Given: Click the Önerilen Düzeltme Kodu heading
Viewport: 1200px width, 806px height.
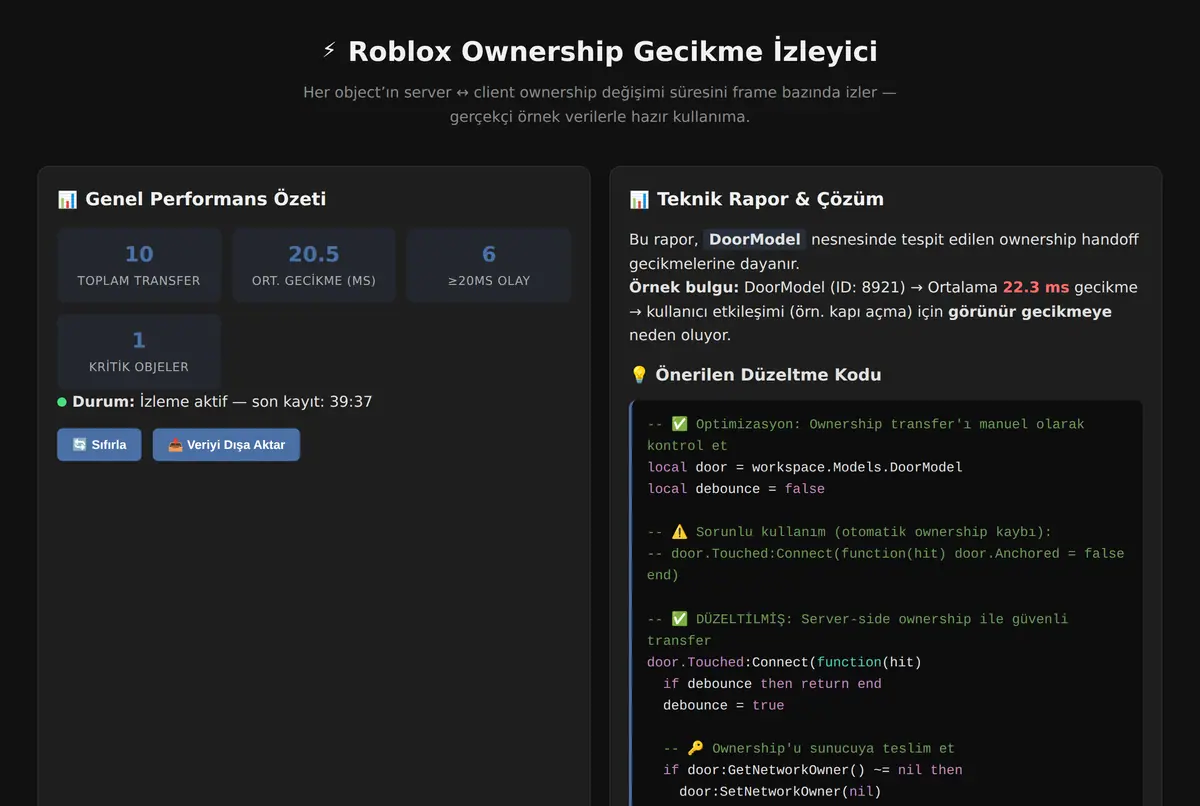Looking at the screenshot, I should pyautogui.click(x=768, y=375).
